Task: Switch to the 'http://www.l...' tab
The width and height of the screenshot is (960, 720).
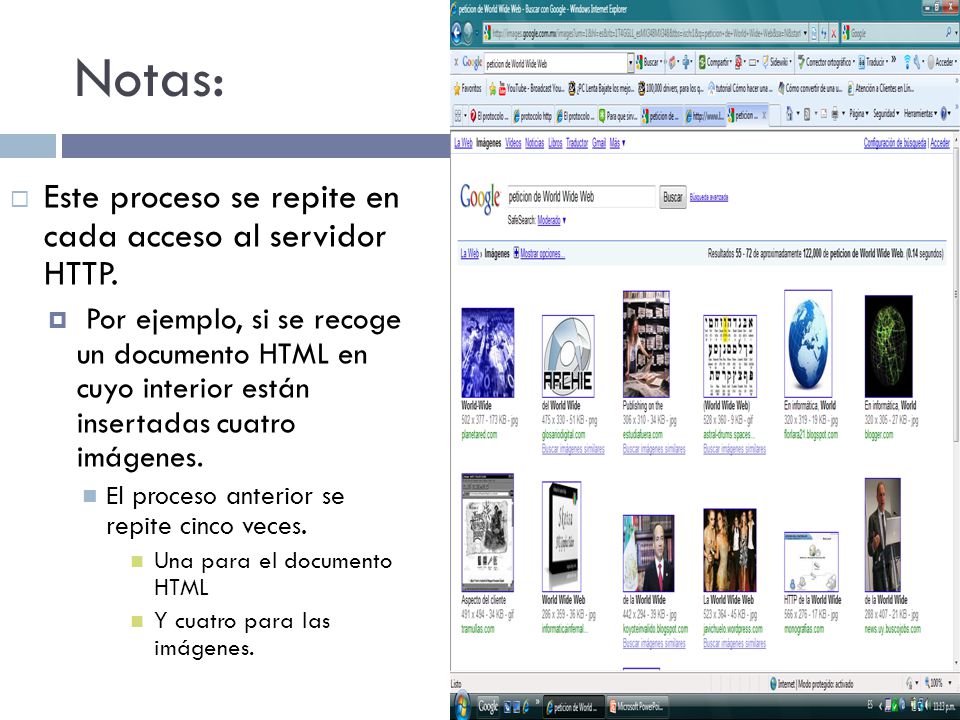Action: [704, 116]
